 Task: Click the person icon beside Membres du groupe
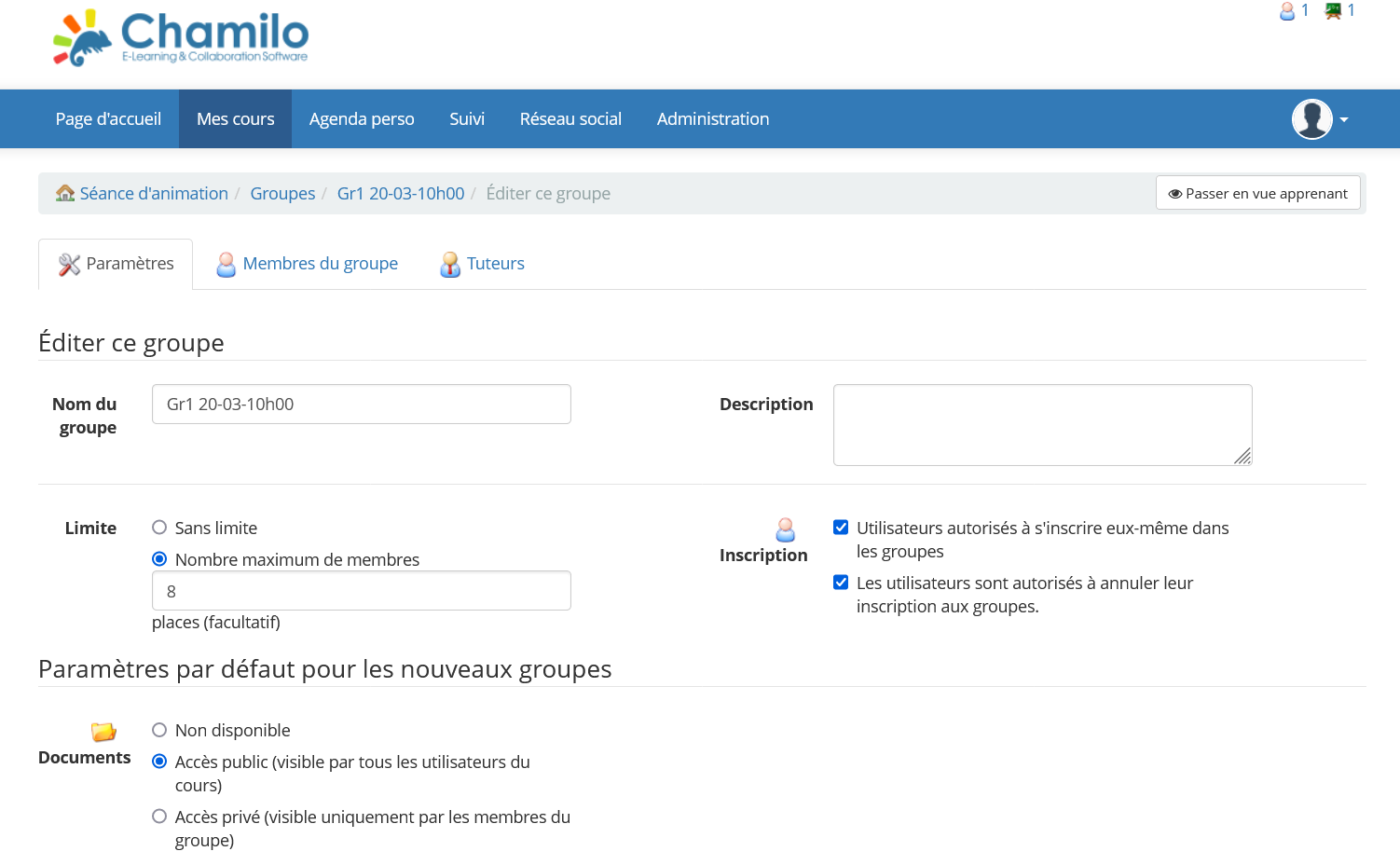coord(226,264)
